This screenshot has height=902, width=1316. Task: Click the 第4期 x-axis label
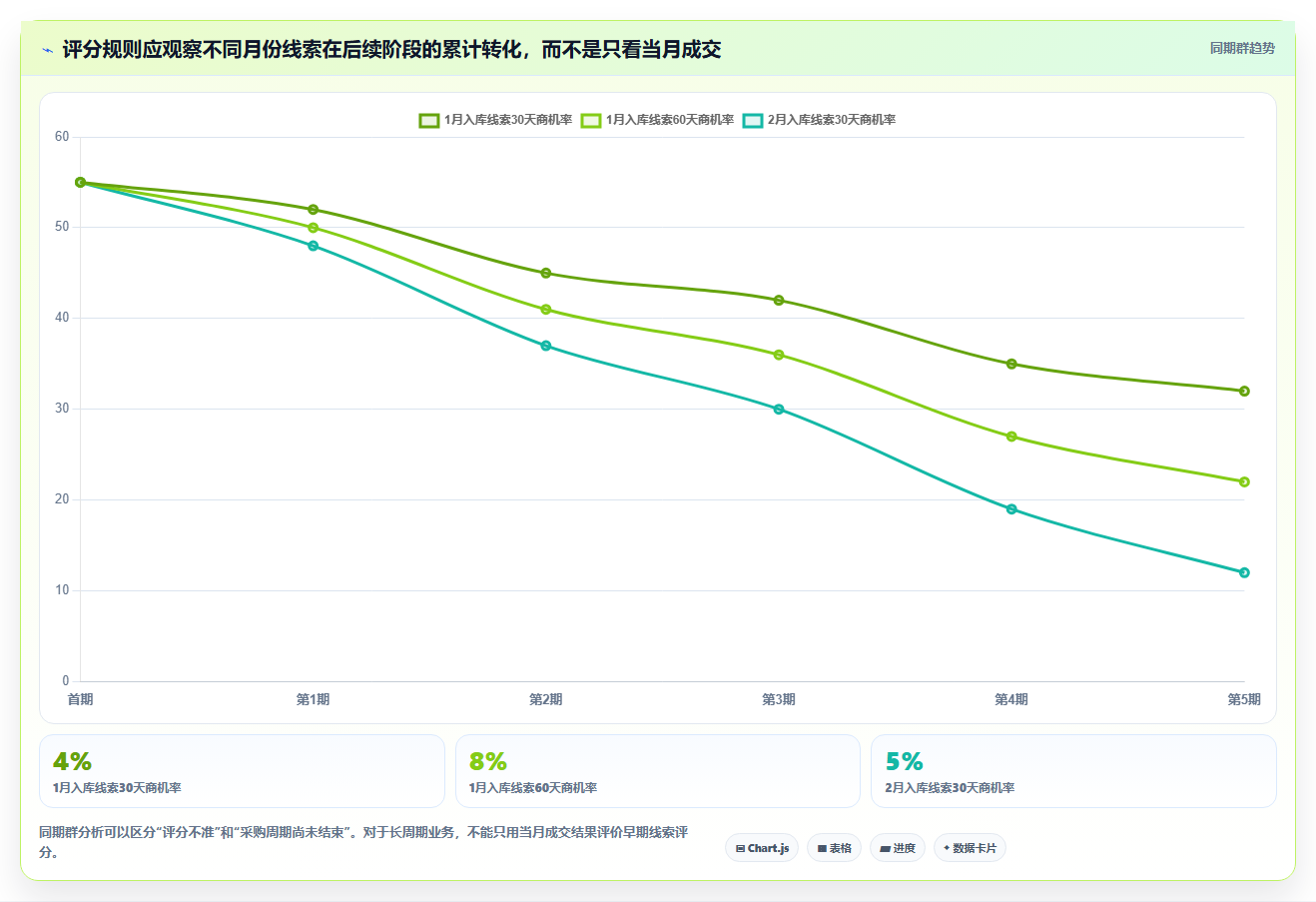point(1010,699)
